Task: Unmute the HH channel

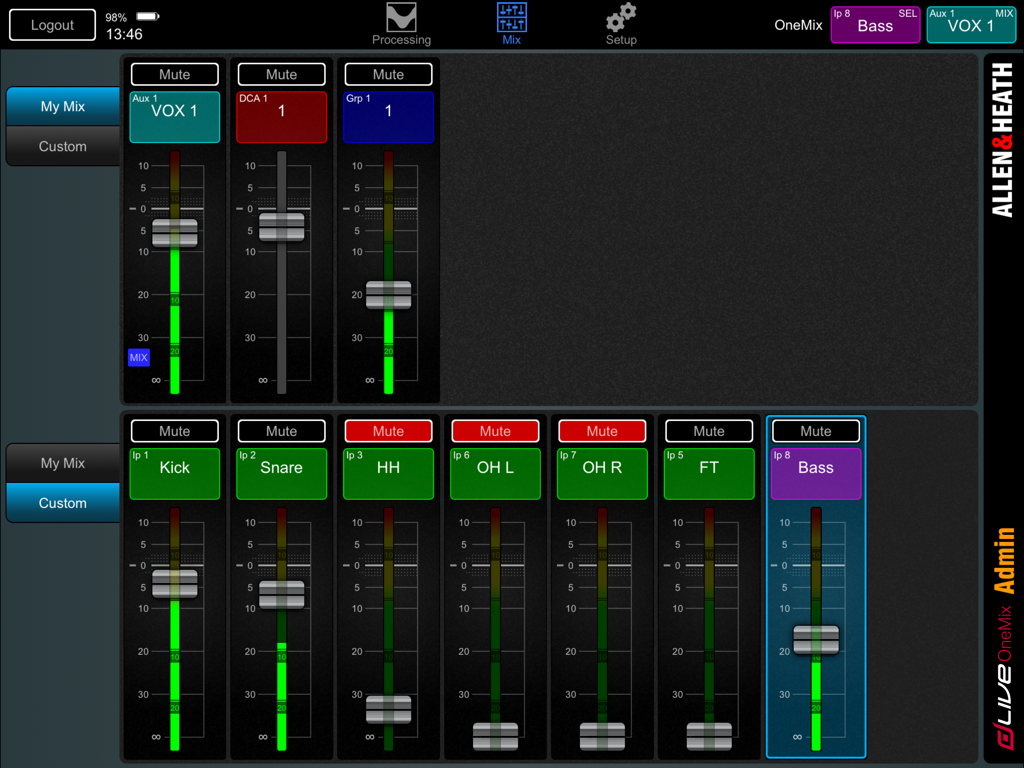Action: 388,430
